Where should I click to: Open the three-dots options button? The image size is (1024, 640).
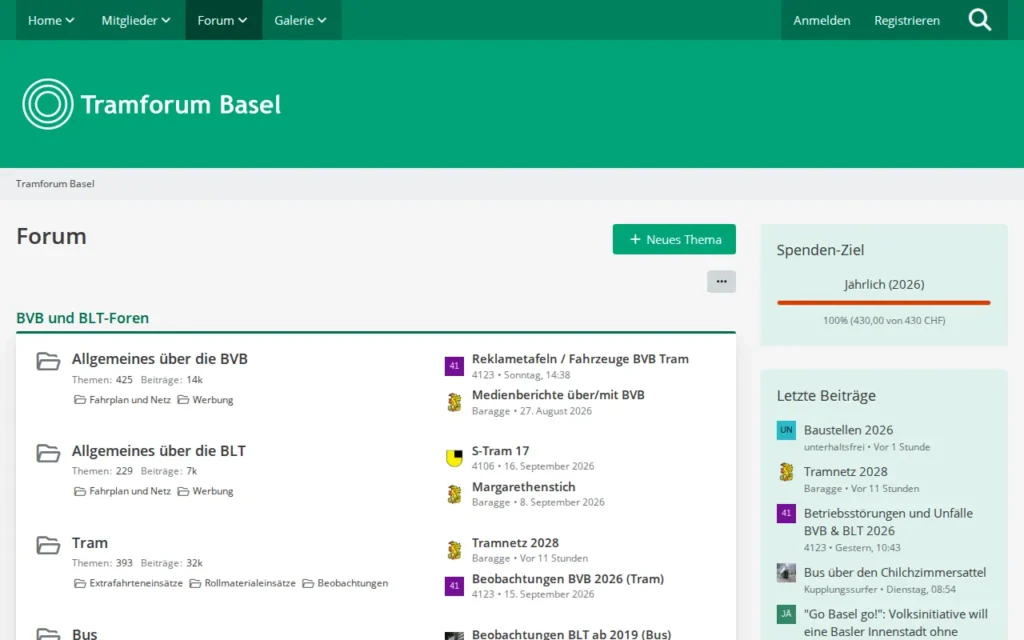point(721,281)
